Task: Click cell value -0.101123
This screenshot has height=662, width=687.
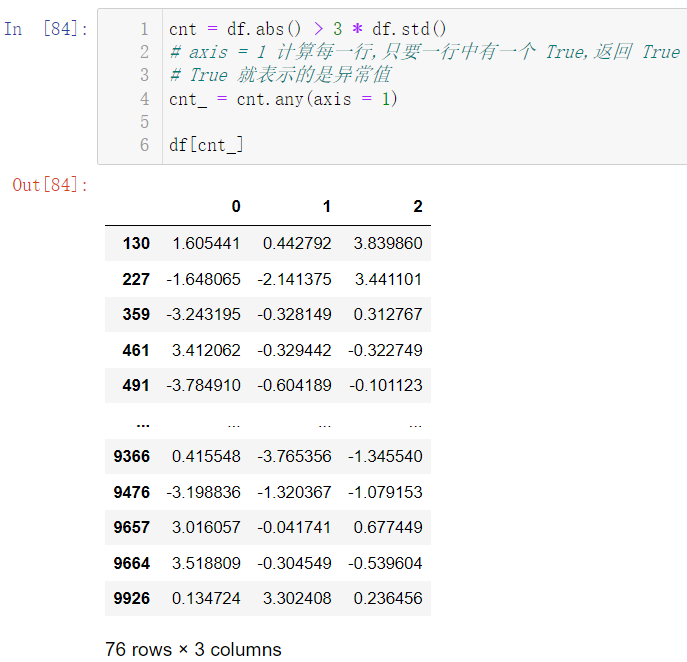Action: [386, 386]
